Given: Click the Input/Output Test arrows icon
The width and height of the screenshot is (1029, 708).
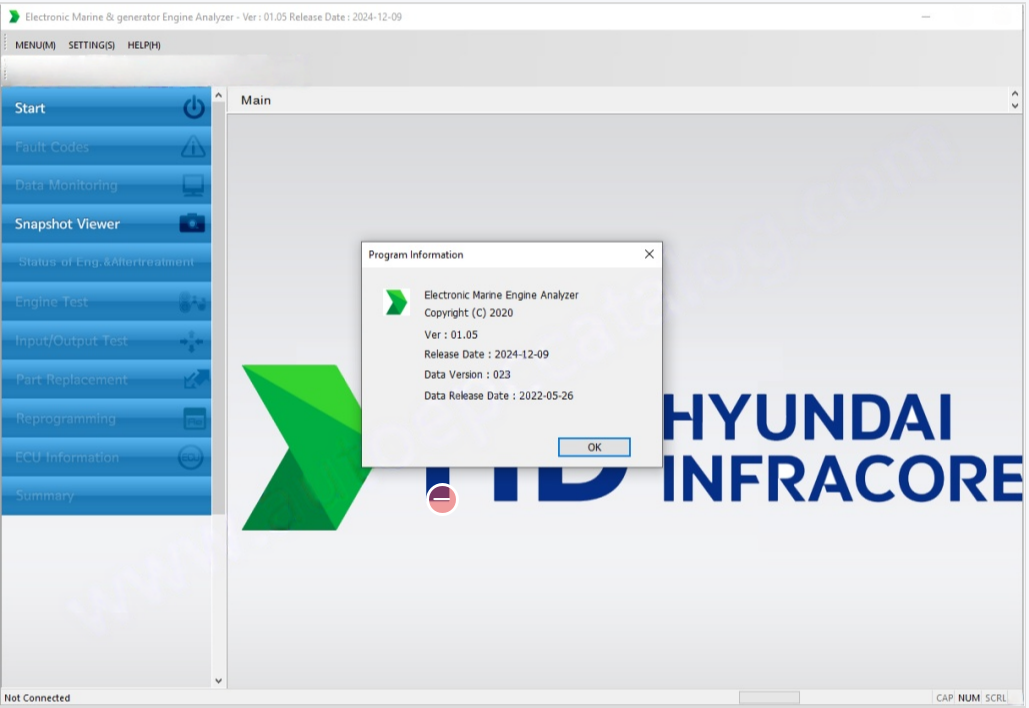Looking at the screenshot, I should tap(192, 341).
